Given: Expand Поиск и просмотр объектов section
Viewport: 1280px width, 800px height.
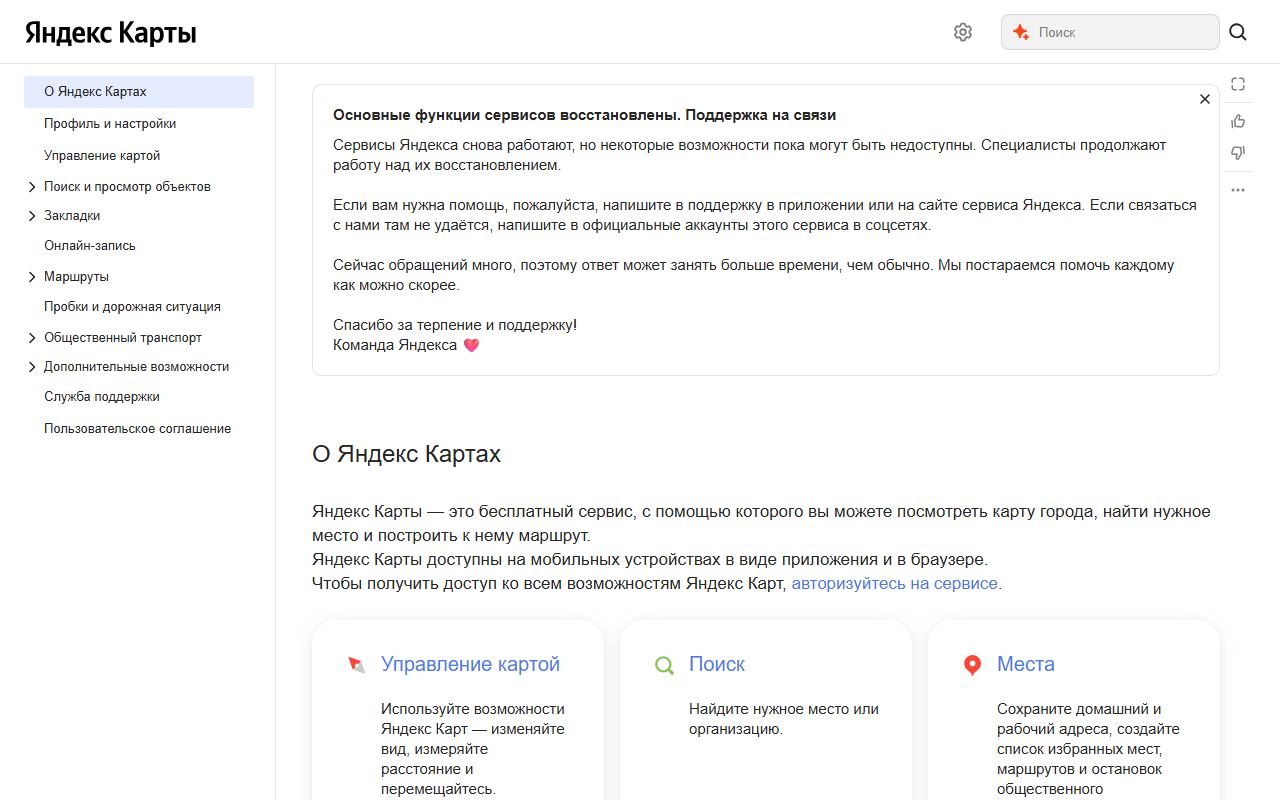Looking at the screenshot, I should pos(33,187).
